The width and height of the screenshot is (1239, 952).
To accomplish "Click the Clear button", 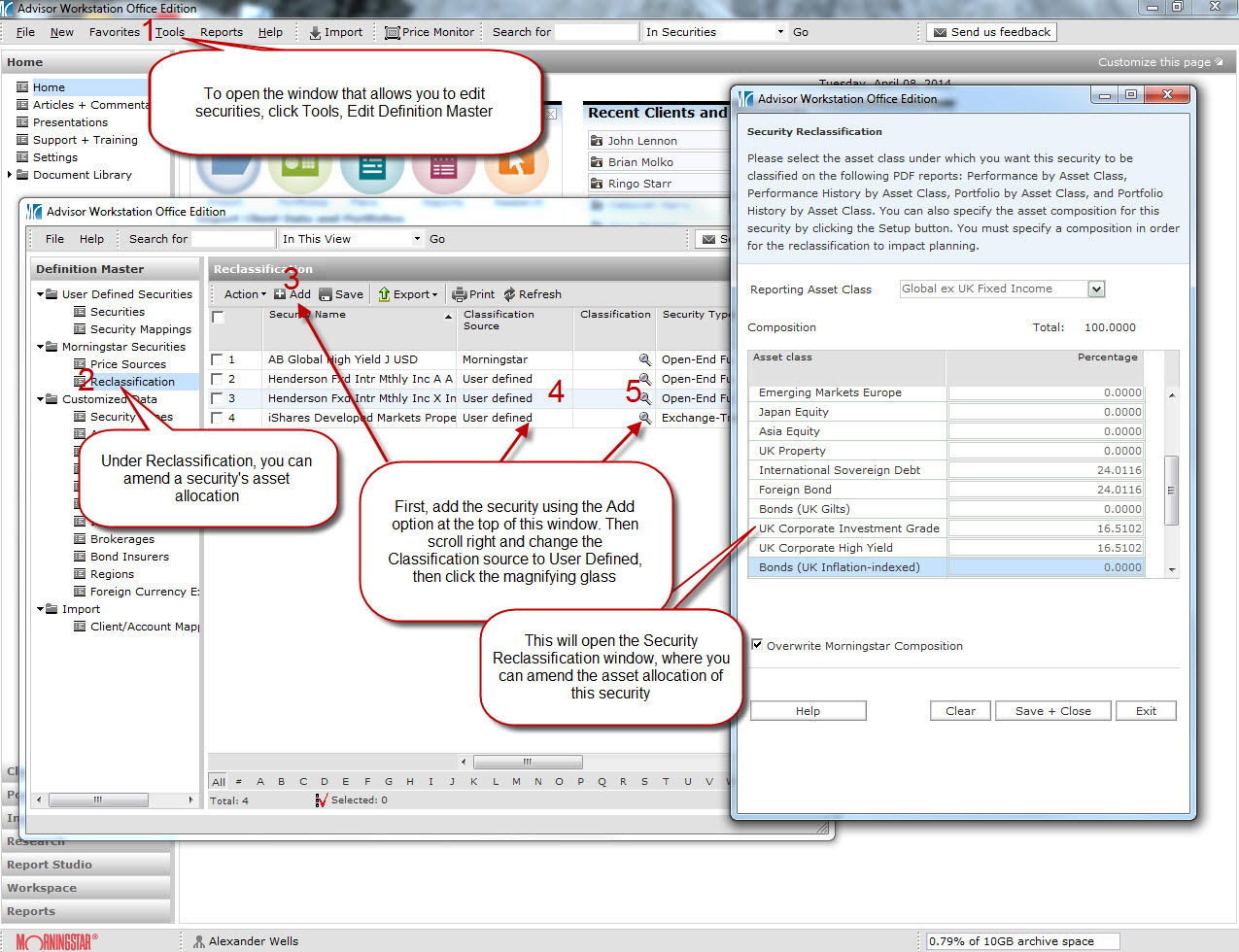I will (960, 711).
